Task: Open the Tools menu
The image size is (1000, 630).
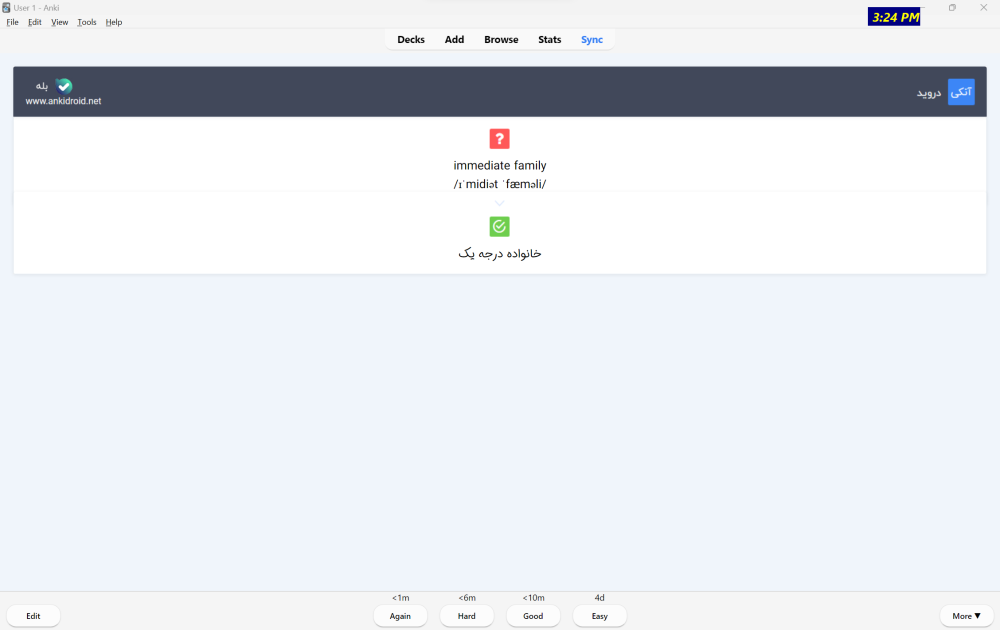Action: click(87, 22)
